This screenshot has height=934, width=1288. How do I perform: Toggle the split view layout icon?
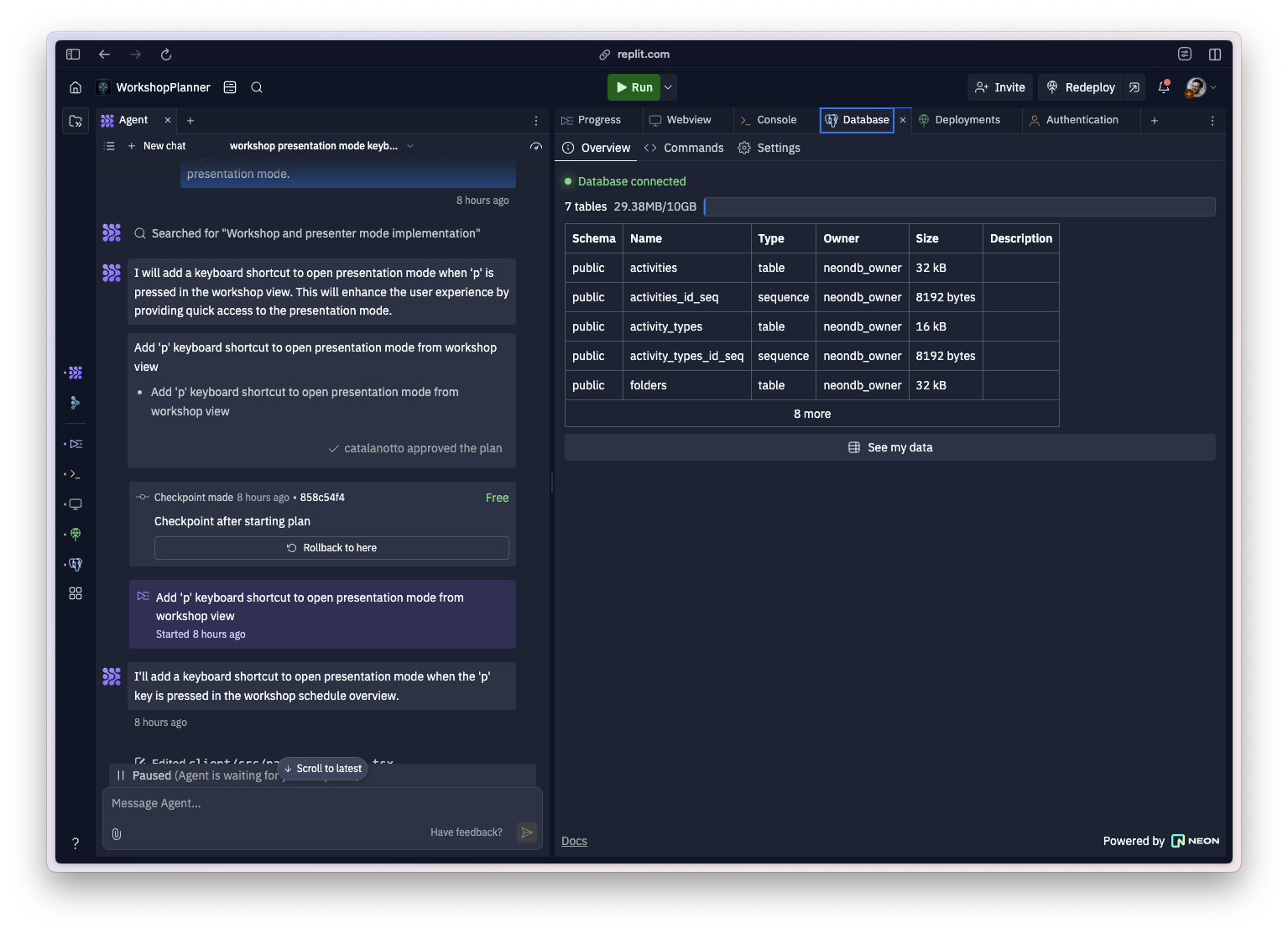(1214, 55)
